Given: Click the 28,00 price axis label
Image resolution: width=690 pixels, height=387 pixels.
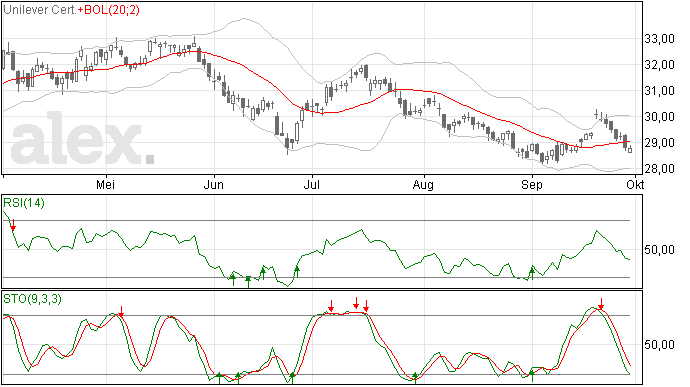Looking at the screenshot, I should point(659,169).
